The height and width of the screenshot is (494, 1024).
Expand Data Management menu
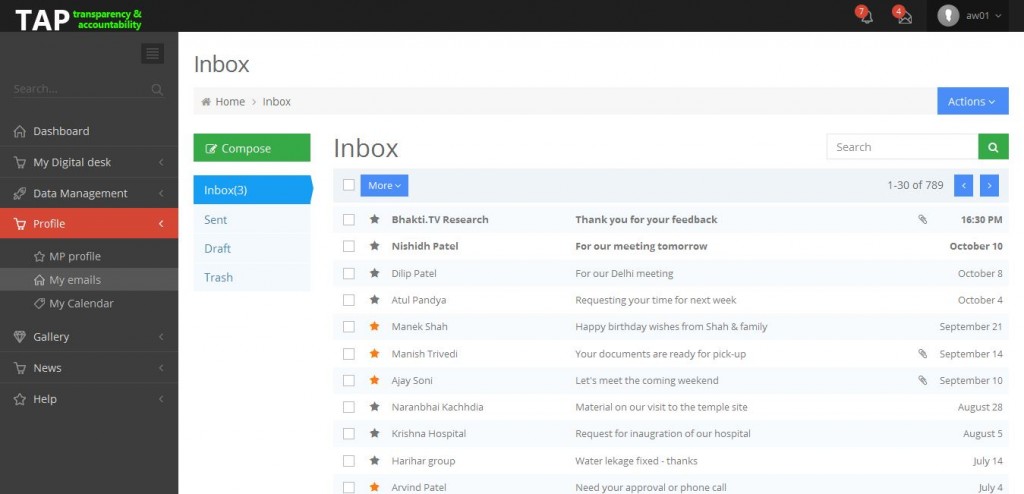pyautogui.click(x=89, y=193)
